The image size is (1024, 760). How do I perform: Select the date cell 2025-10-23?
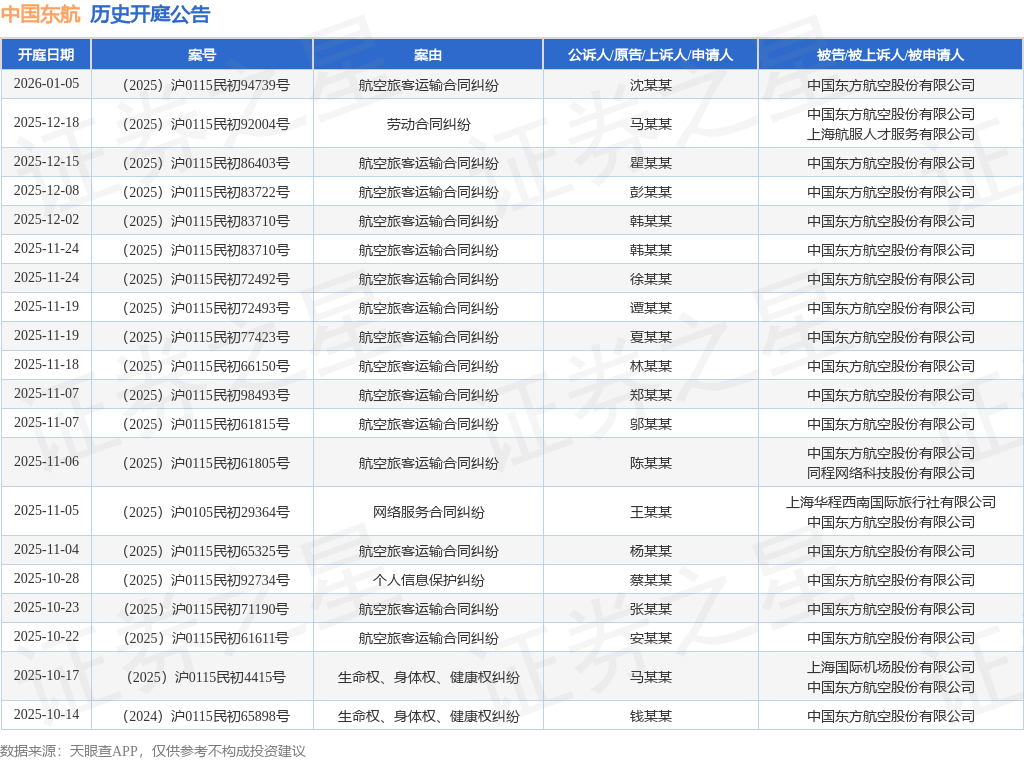[x=46, y=608]
